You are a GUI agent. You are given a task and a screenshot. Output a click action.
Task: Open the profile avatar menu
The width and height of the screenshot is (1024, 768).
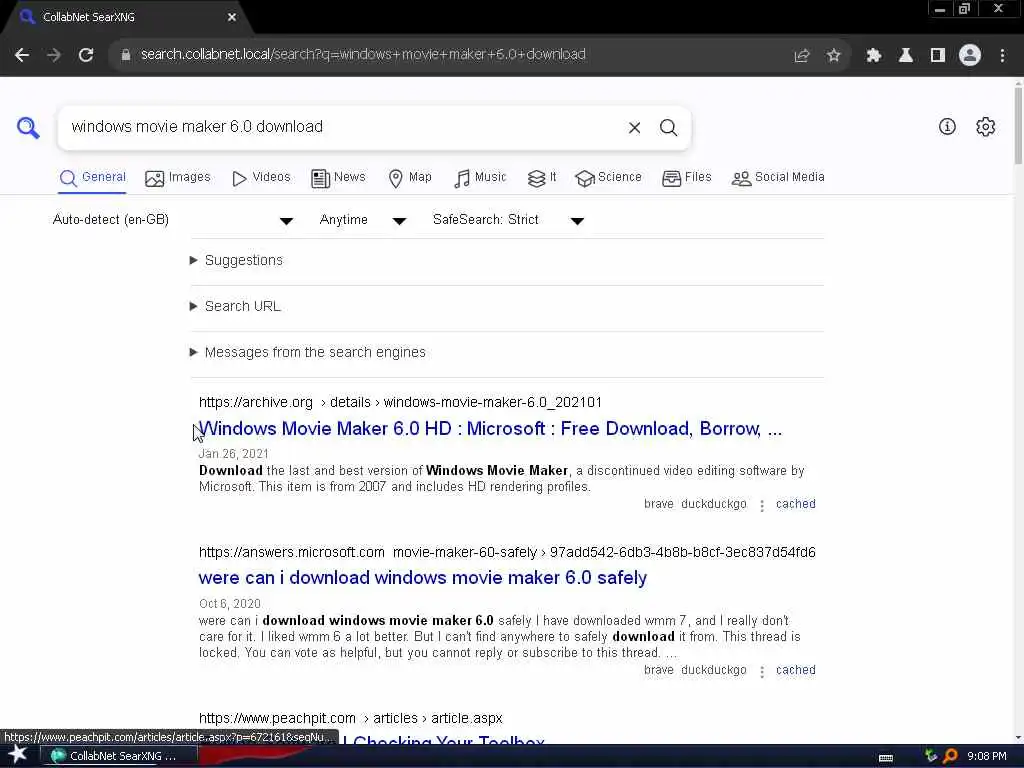[970, 55]
